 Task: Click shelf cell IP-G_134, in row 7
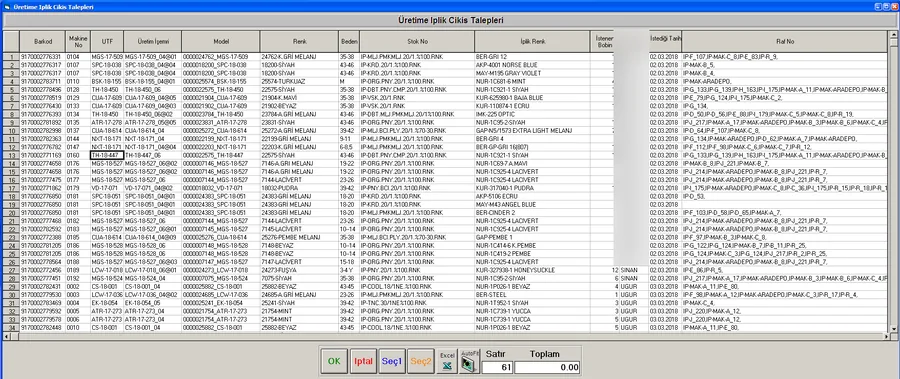(x=785, y=106)
